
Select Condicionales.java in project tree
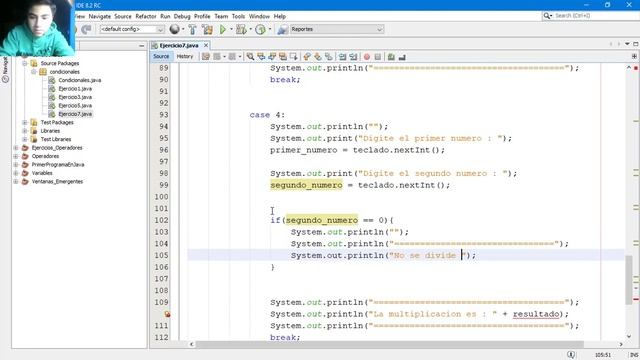tap(80, 80)
